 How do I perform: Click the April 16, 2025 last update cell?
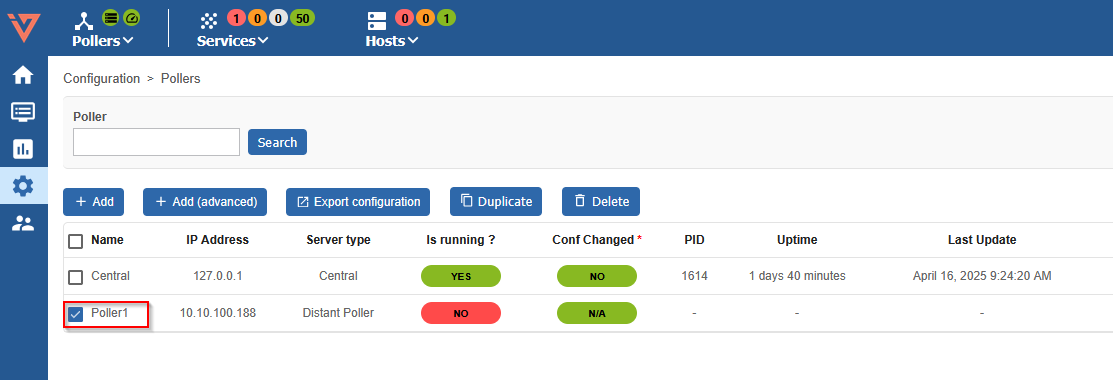pos(982,276)
